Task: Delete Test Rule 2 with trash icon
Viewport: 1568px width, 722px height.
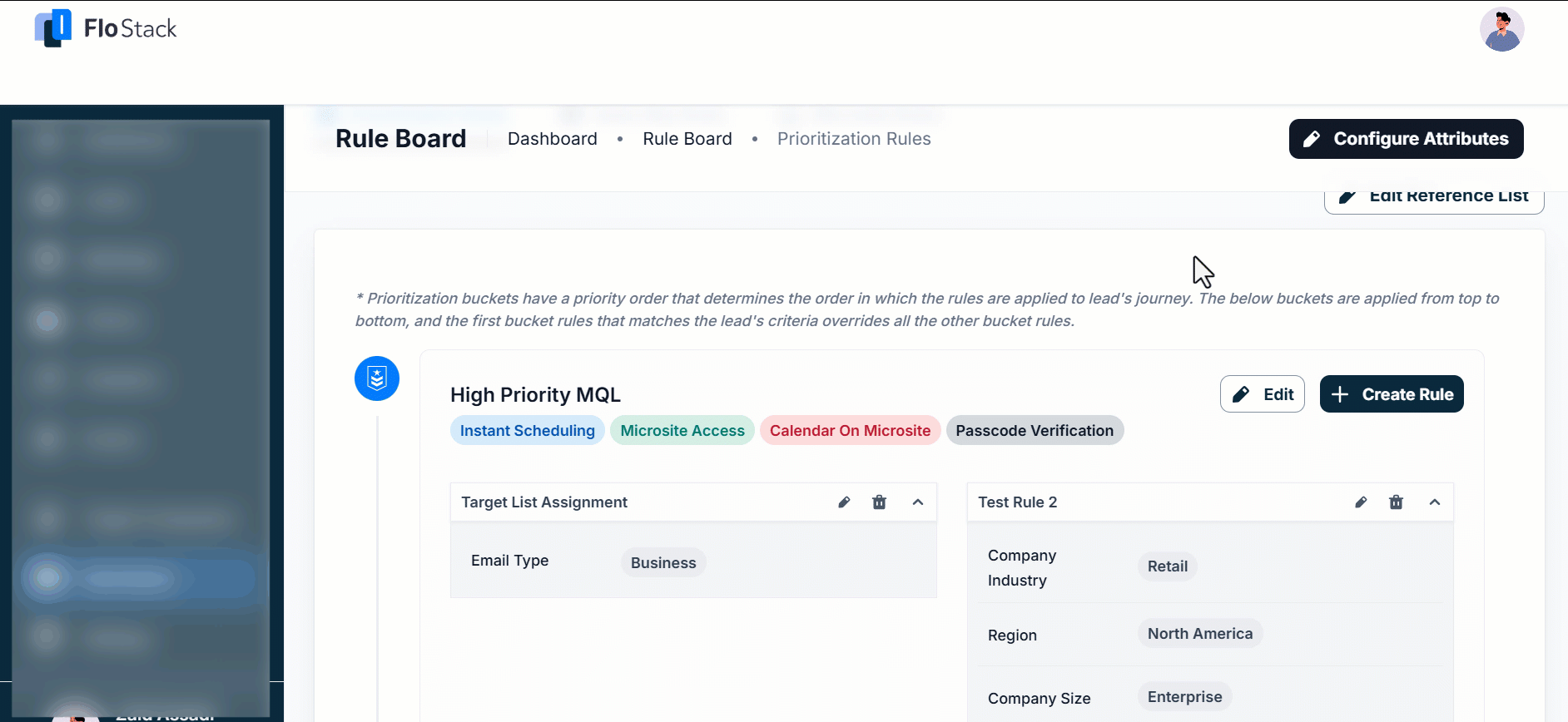Action: click(1396, 502)
